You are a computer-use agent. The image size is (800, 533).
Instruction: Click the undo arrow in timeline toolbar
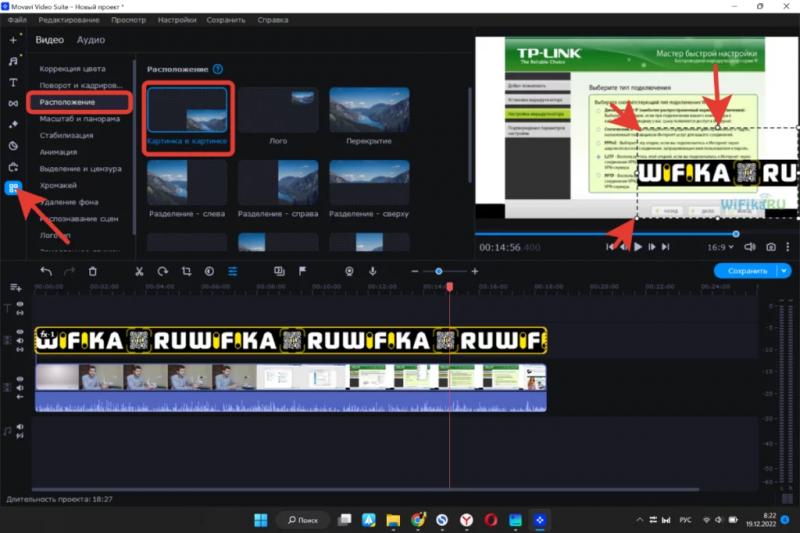pyautogui.click(x=46, y=271)
